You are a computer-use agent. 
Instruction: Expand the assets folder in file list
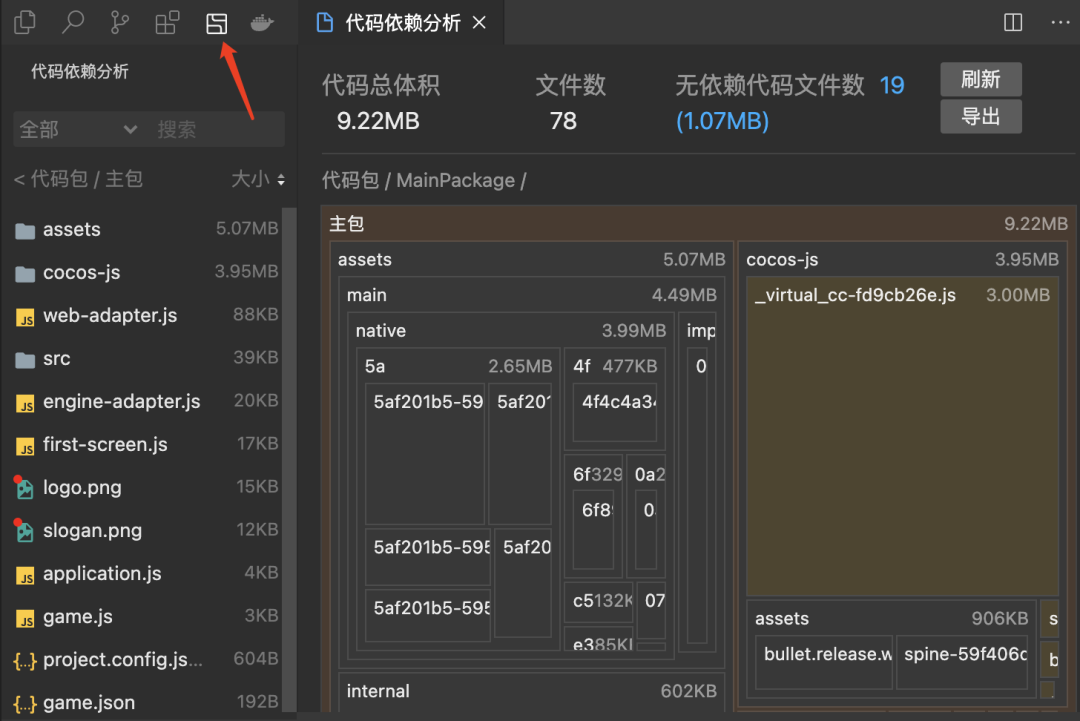(x=147, y=229)
